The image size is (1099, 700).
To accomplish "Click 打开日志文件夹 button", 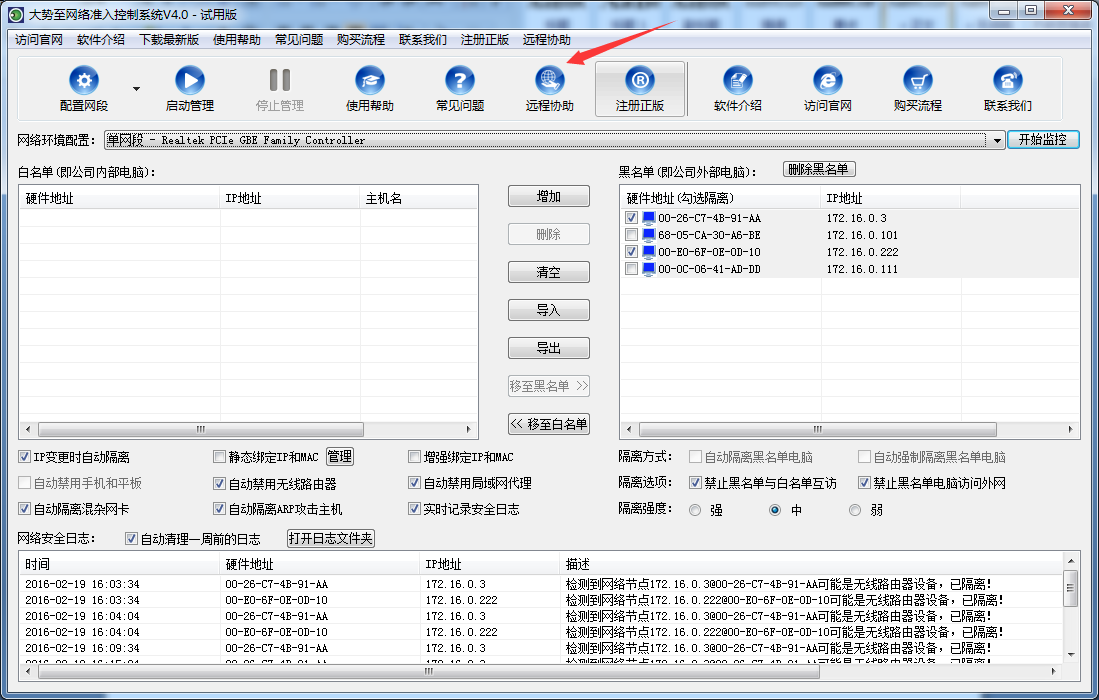I will pyautogui.click(x=331, y=539).
